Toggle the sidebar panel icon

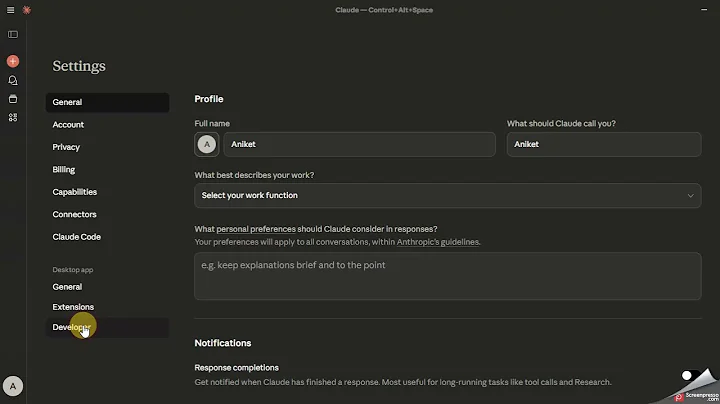coord(13,34)
